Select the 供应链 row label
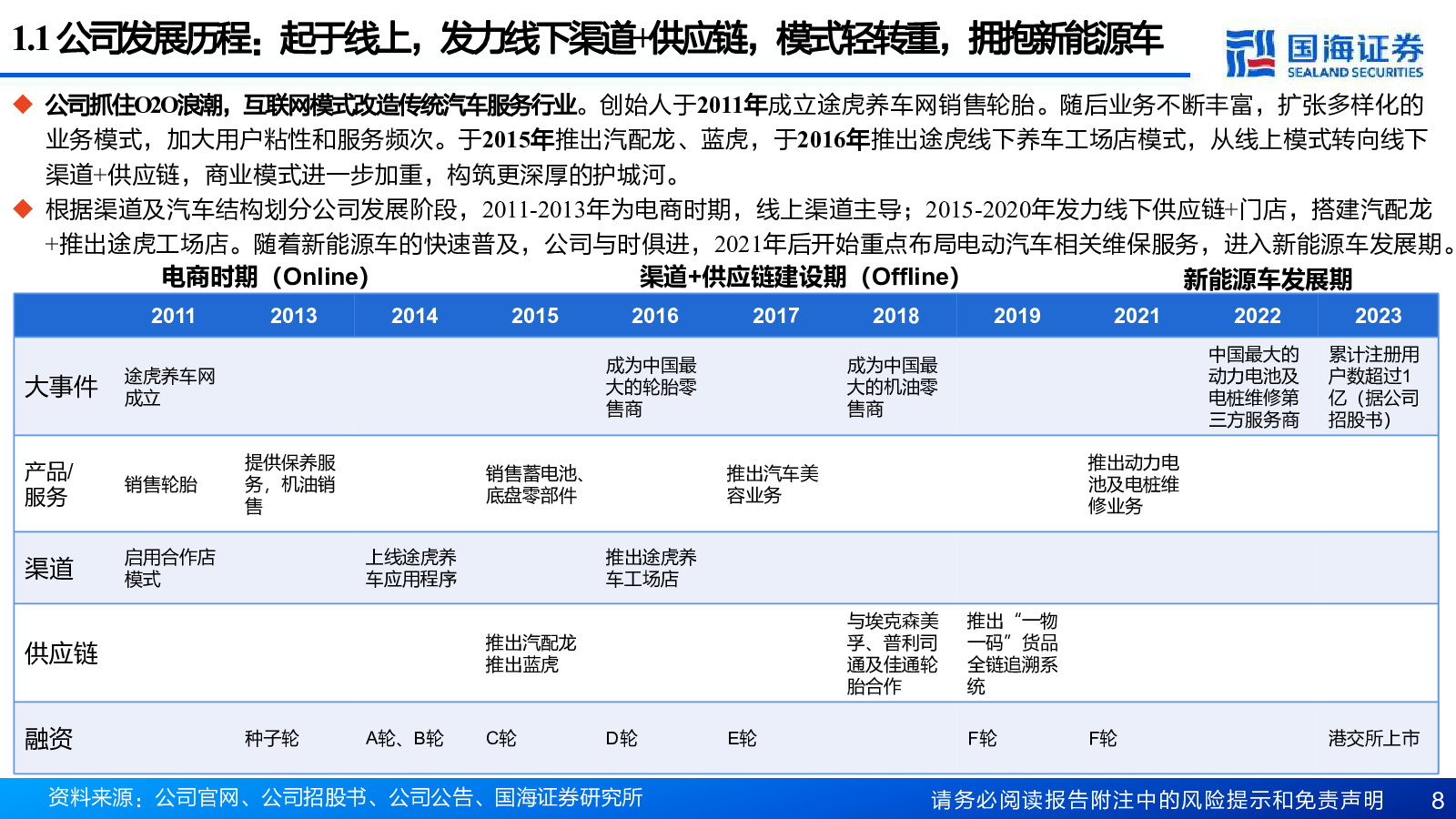The height and width of the screenshot is (819, 1456). click(x=61, y=653)
